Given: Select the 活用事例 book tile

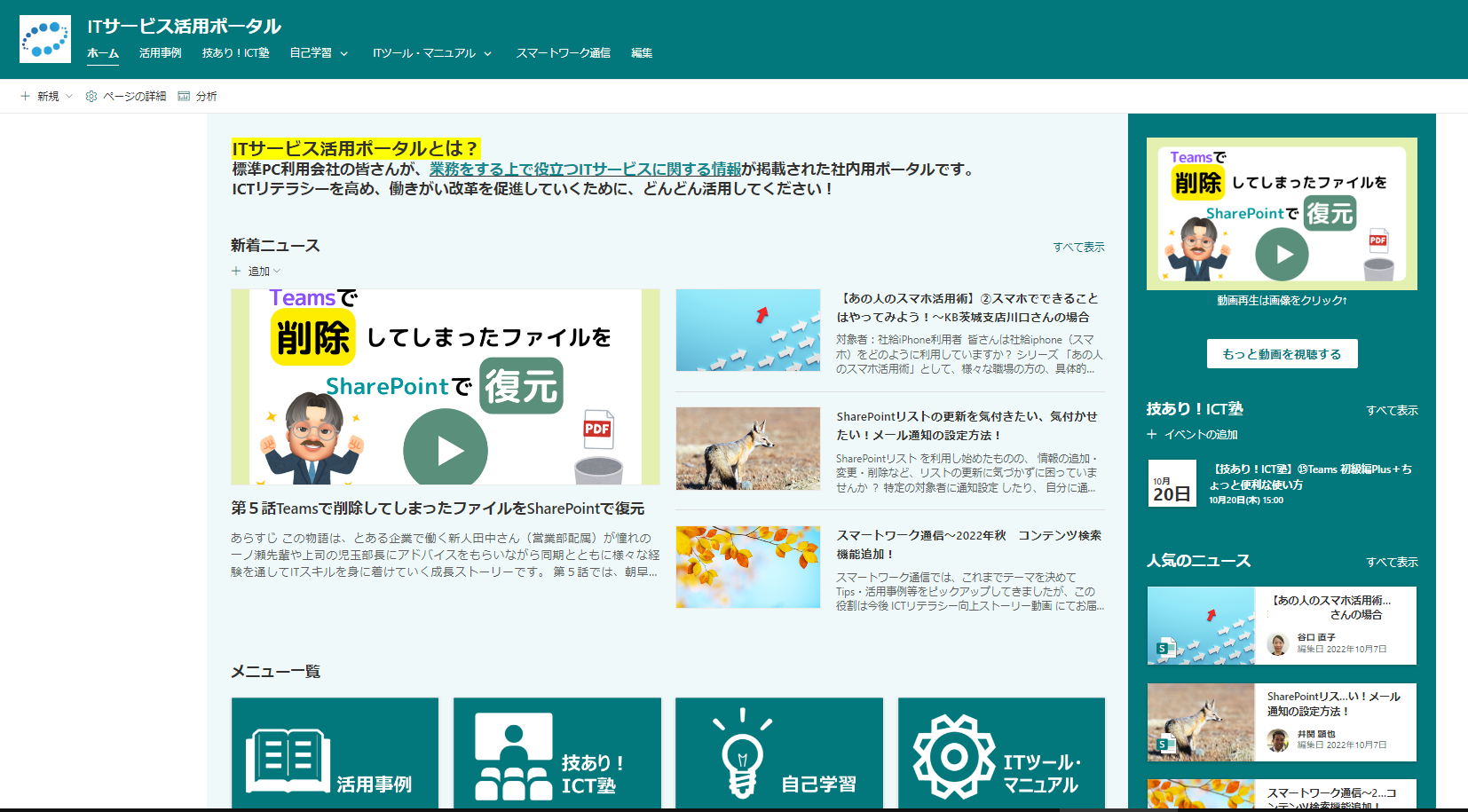Looking at the screenshot, I should pos(335,753).
